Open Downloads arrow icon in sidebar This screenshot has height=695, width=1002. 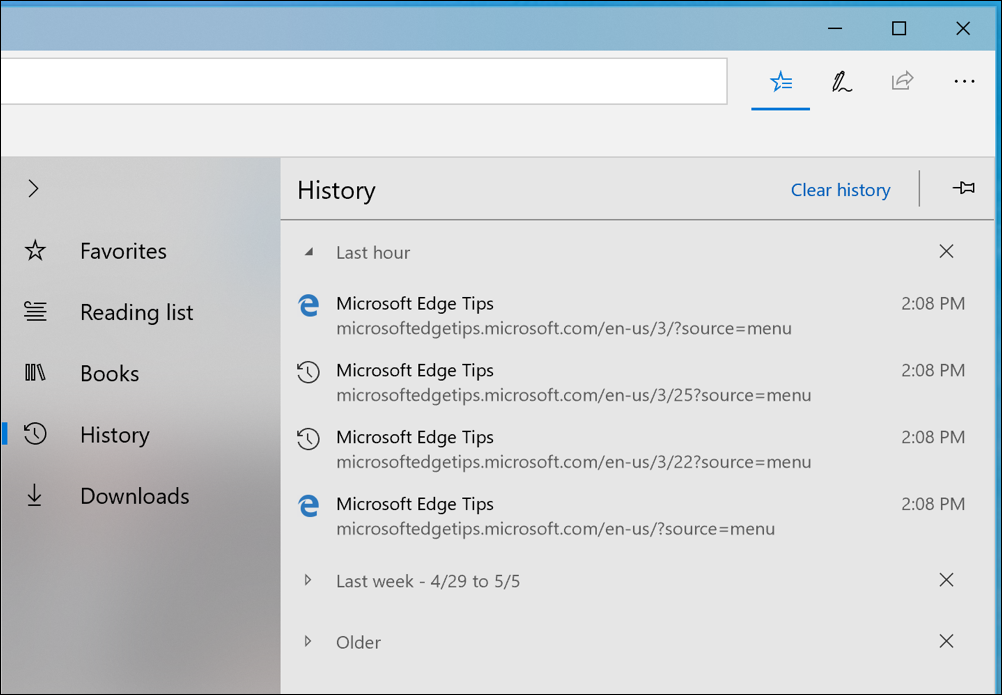pos(35,496)
